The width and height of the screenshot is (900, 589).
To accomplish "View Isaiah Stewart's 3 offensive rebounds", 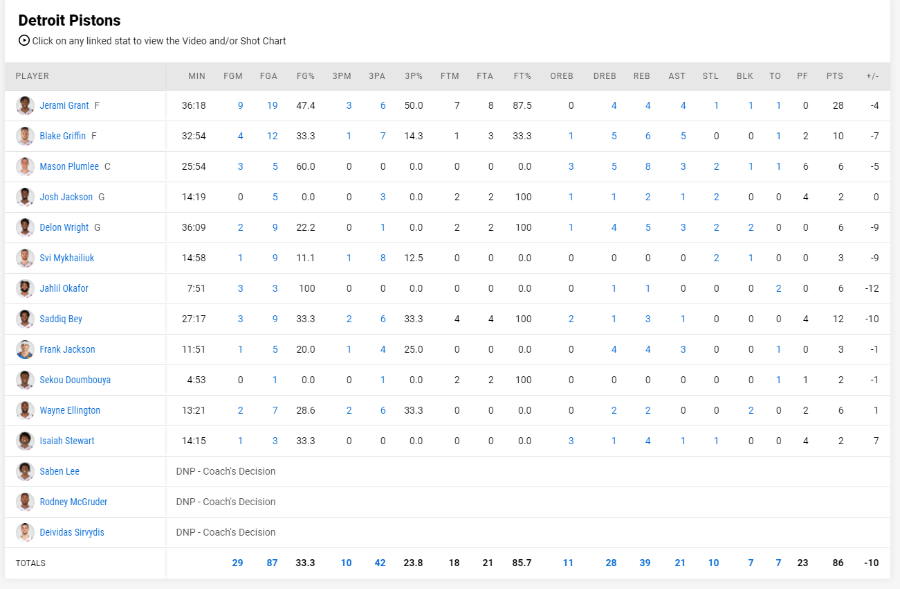I will [x=571, y=441].
